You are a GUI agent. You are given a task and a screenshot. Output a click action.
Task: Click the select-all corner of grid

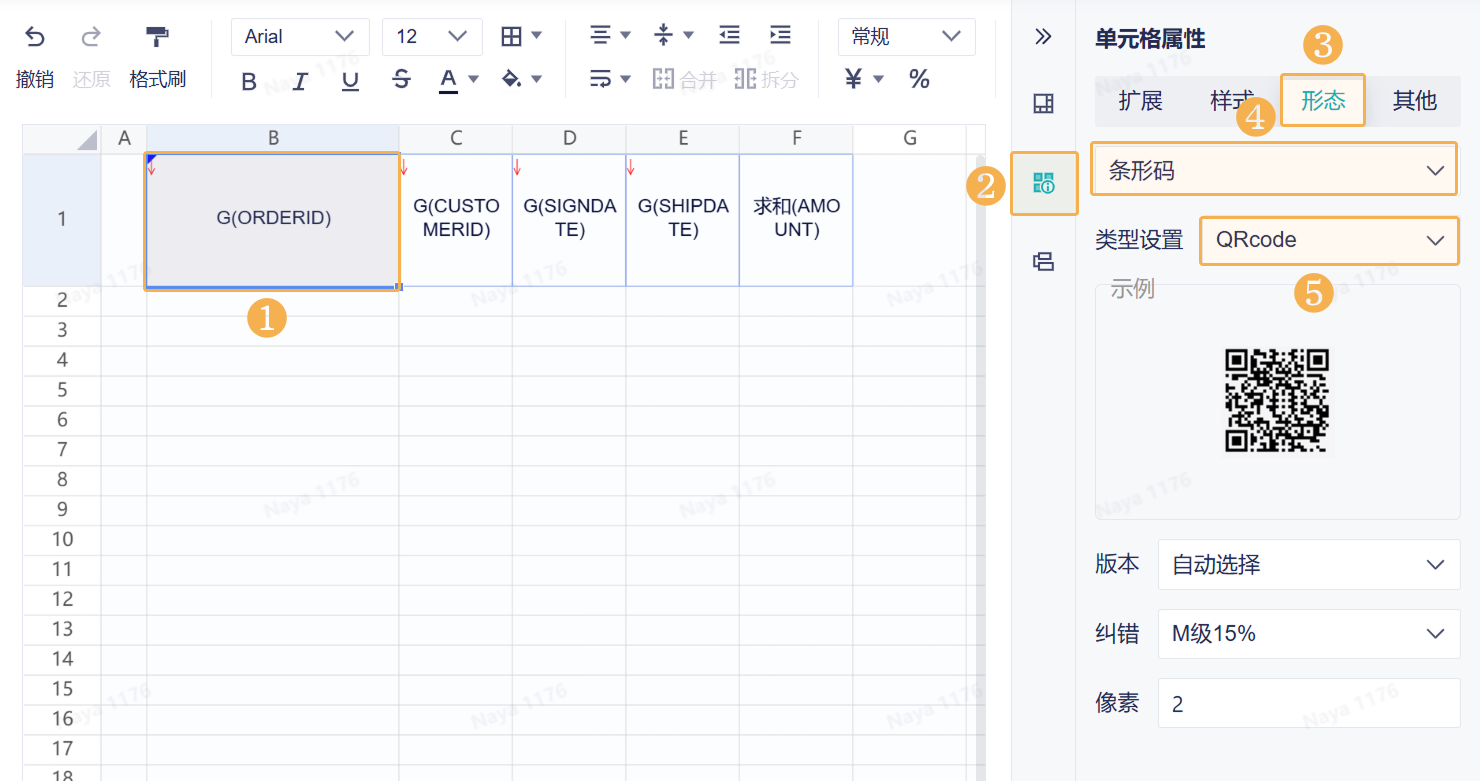point(62,139)
